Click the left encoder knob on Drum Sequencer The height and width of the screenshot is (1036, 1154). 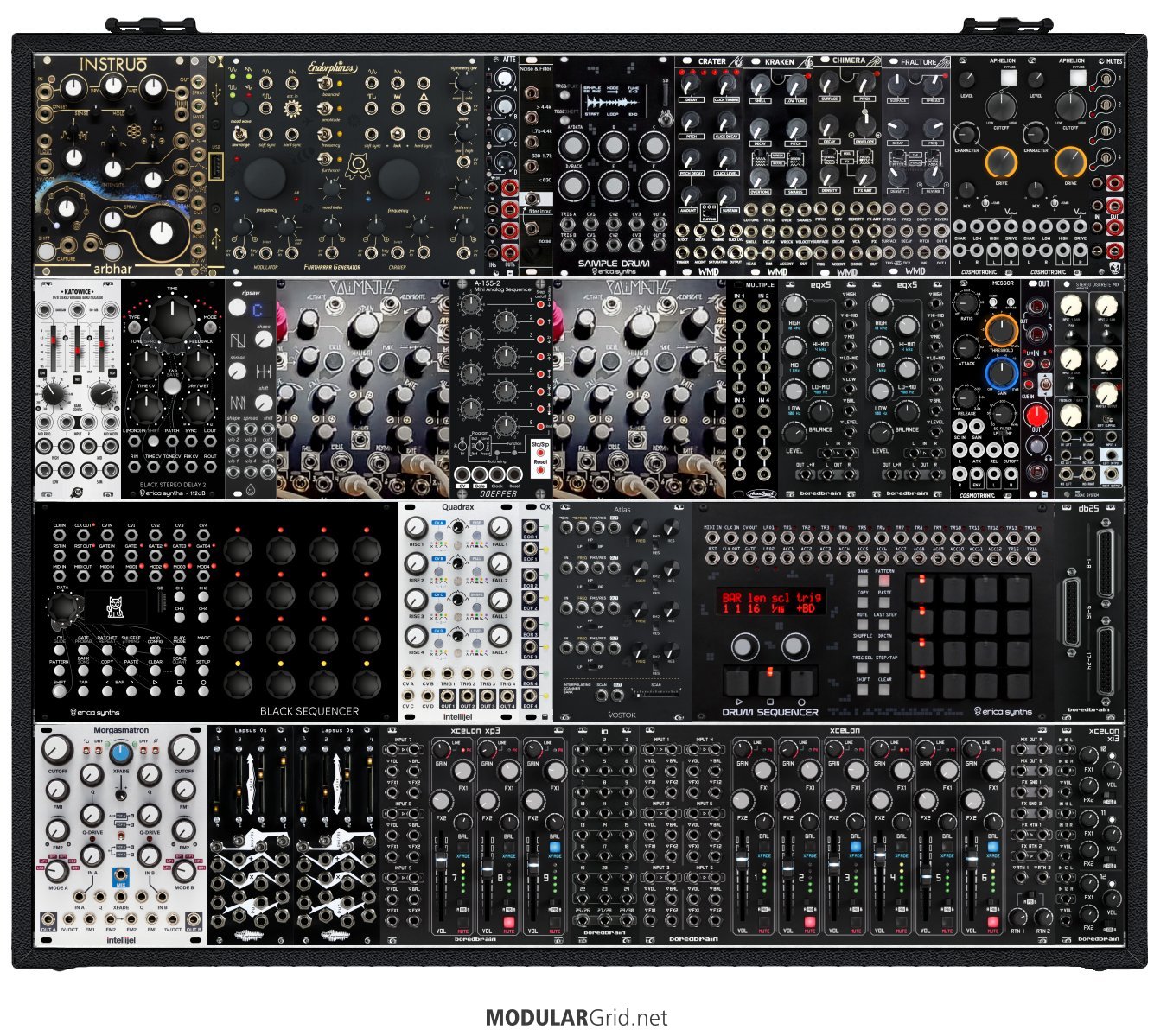pyautogui.click(x=743, y=645)
